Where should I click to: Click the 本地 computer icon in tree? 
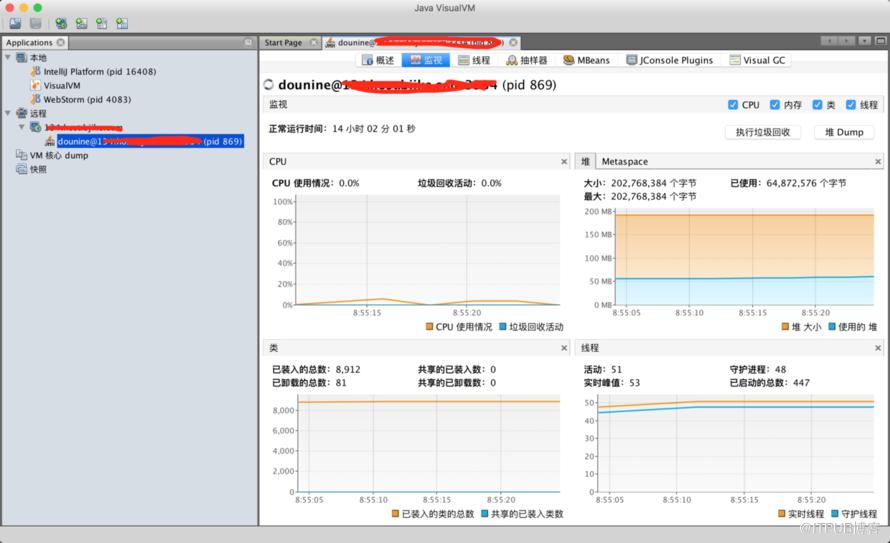[22, 58]
